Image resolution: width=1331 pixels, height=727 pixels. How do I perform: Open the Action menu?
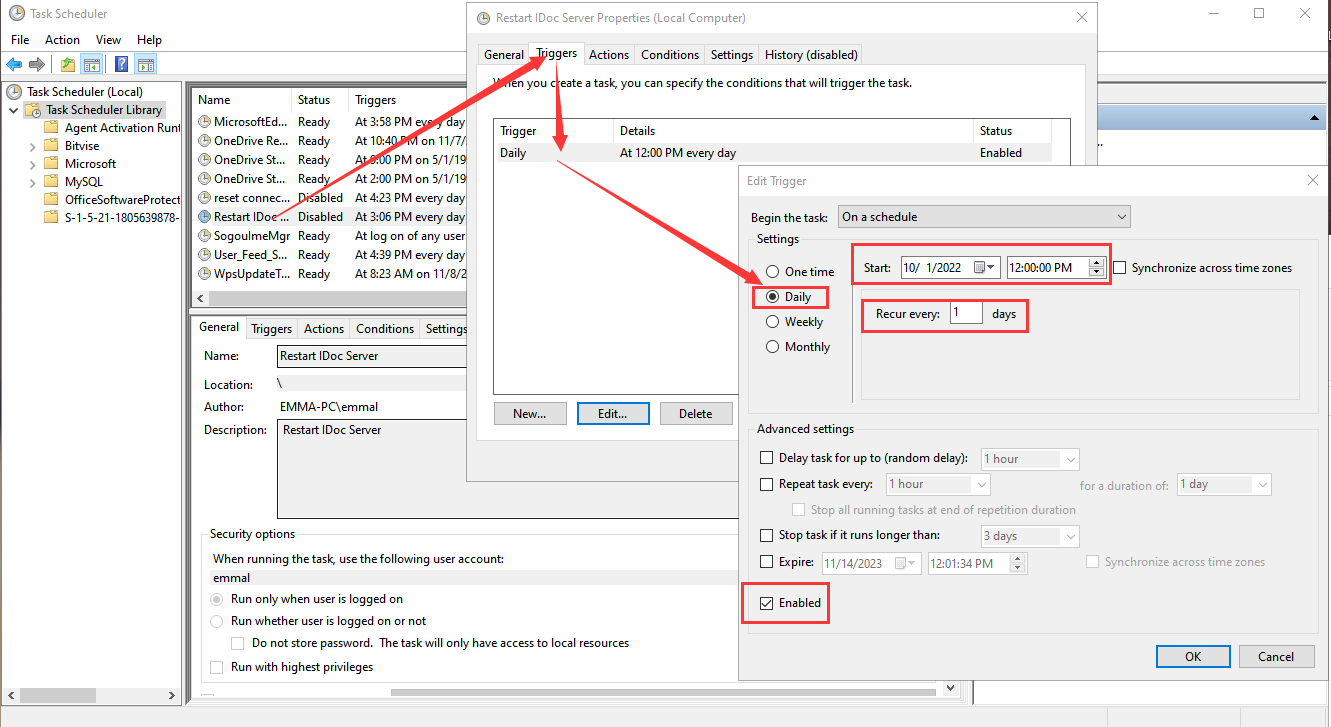62,40
